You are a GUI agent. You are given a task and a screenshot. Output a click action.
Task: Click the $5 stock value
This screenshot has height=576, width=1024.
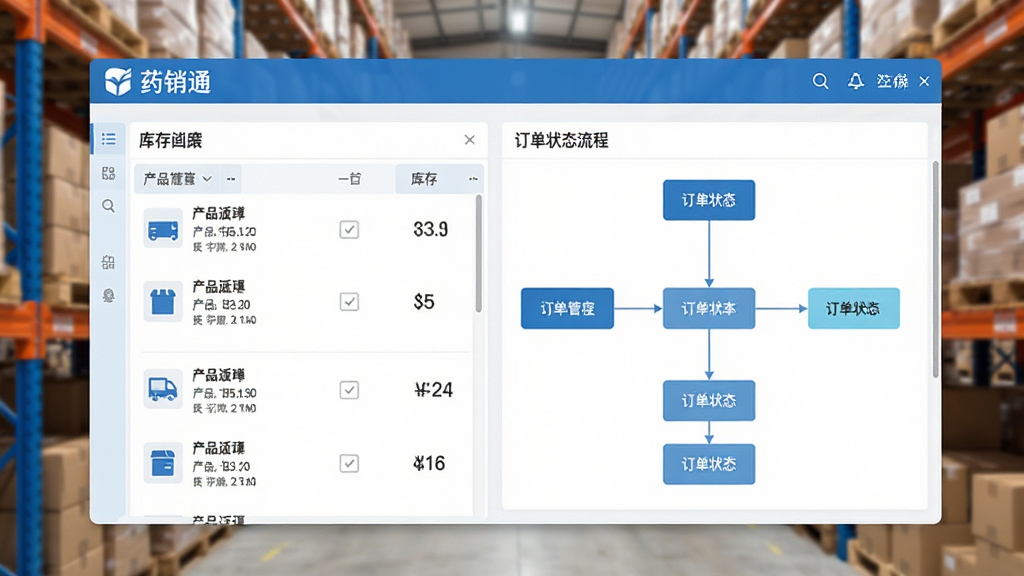click(x=424, y=302)
